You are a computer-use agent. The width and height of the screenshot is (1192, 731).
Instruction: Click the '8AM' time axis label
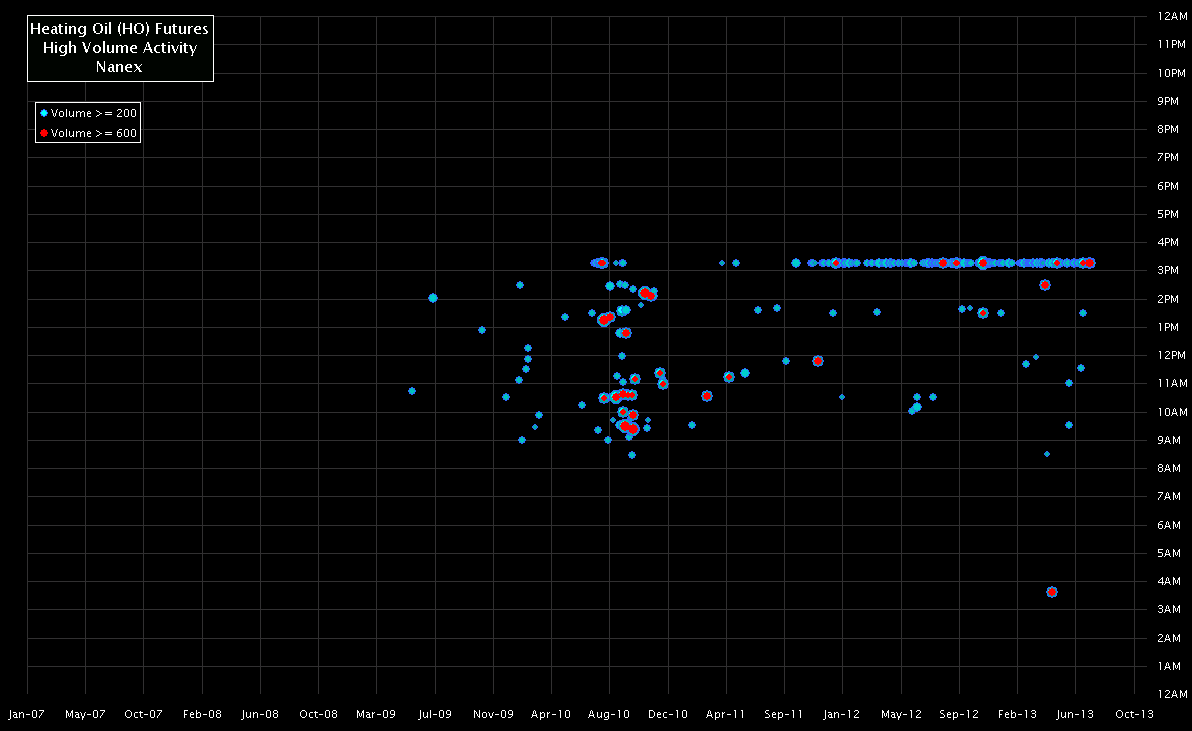(1168, 469)
